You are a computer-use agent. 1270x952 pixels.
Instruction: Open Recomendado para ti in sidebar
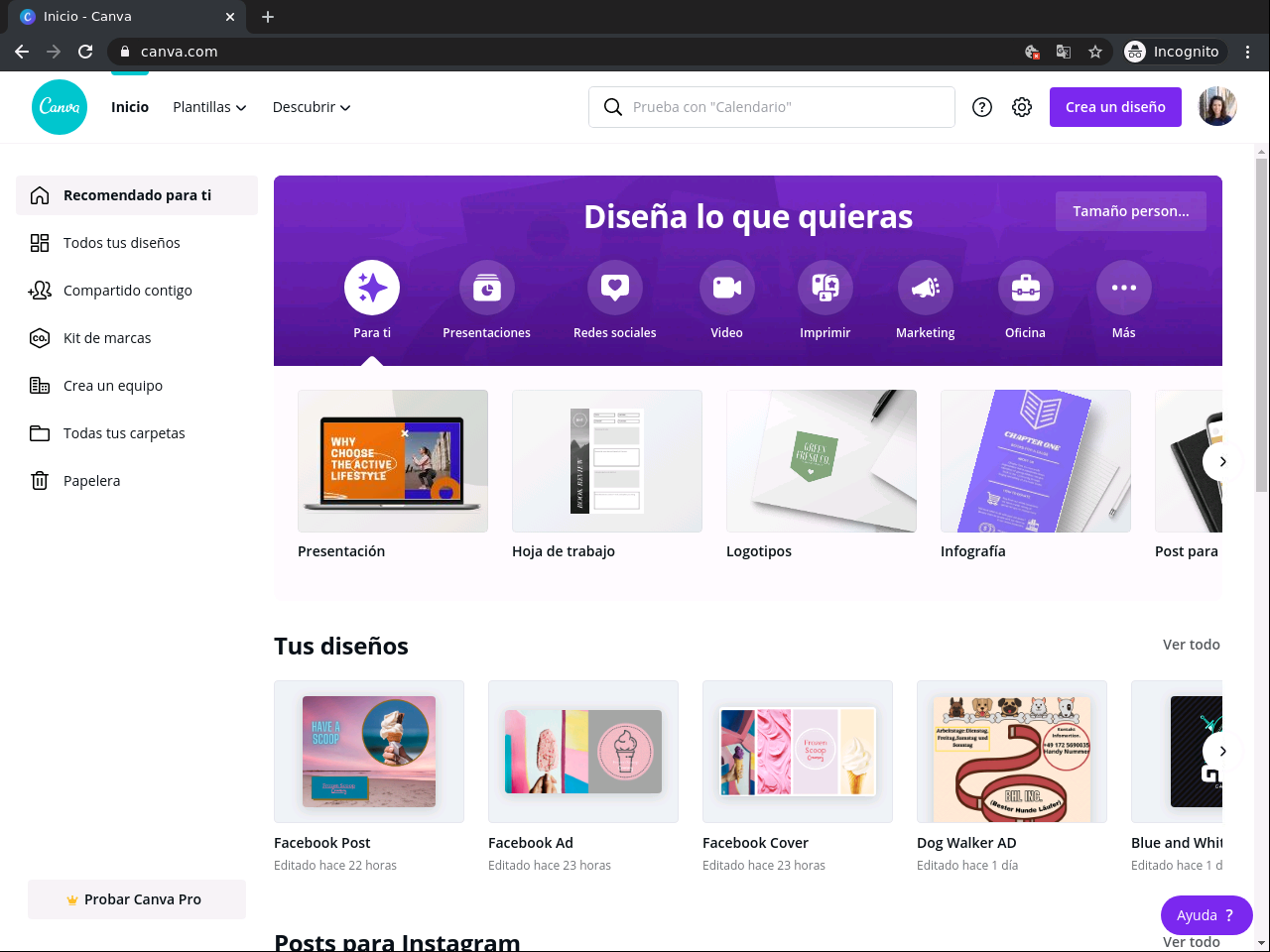[137, 195]
